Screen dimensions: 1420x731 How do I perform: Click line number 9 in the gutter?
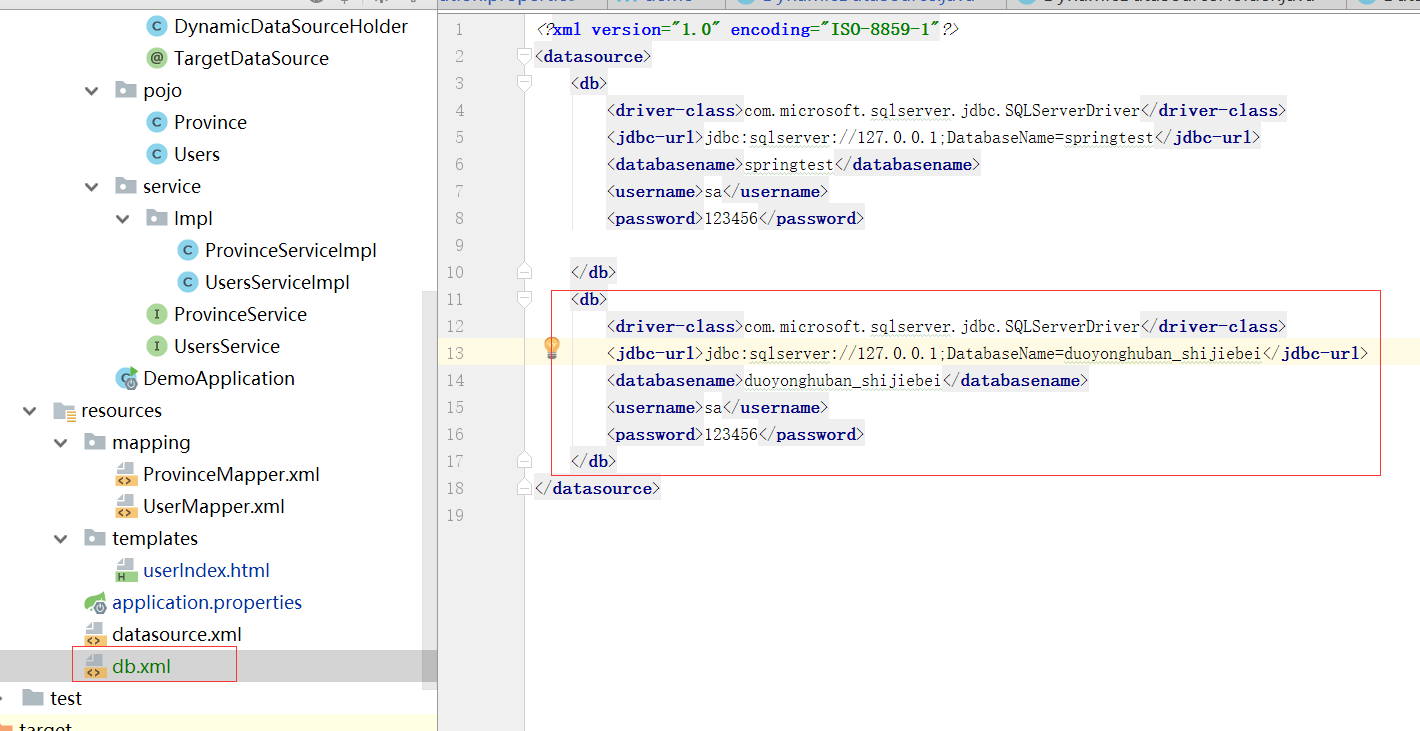pyautogui.click(x=458, y=245)
